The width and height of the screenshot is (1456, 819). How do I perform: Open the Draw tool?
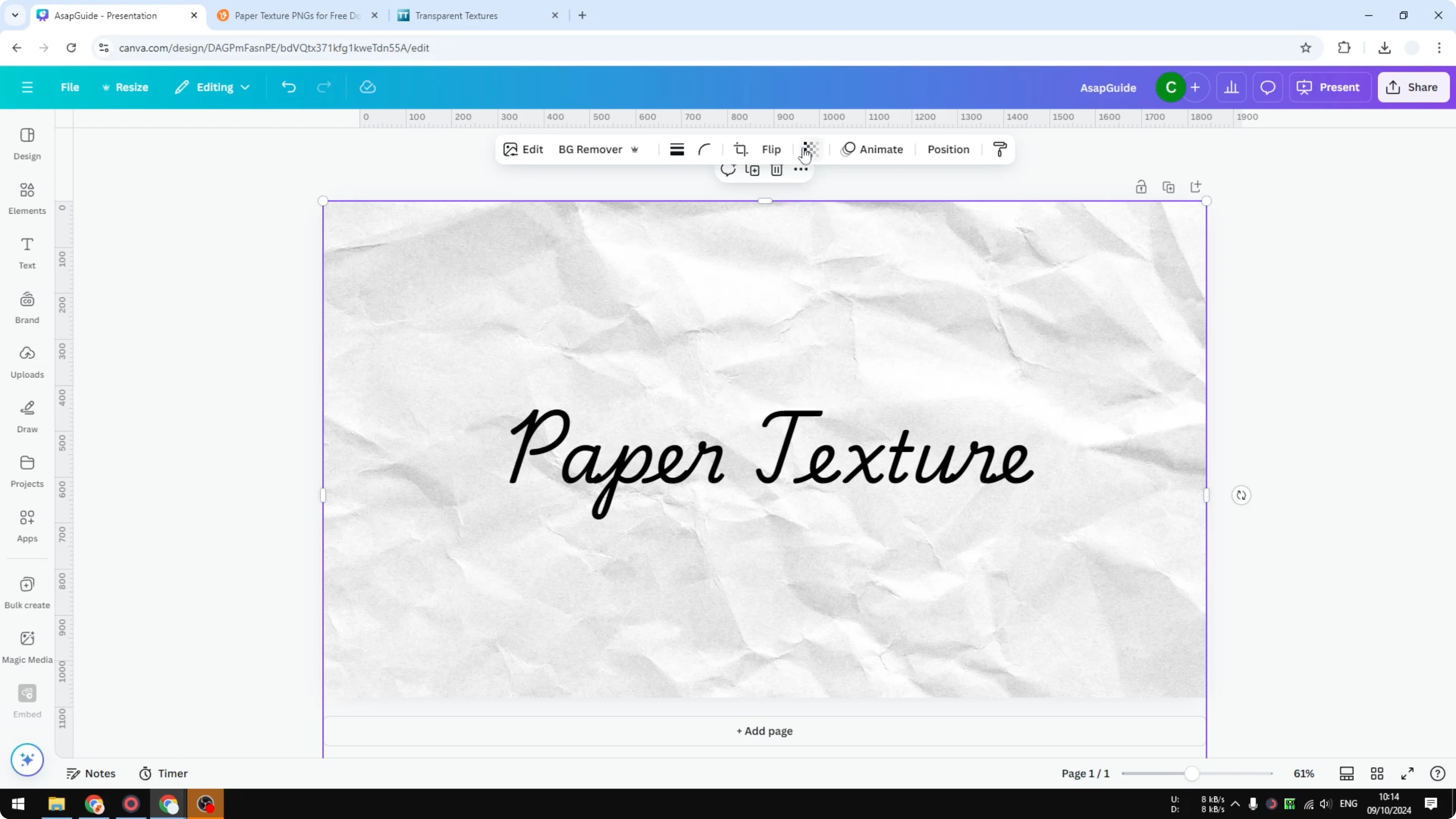coord(27,416)
